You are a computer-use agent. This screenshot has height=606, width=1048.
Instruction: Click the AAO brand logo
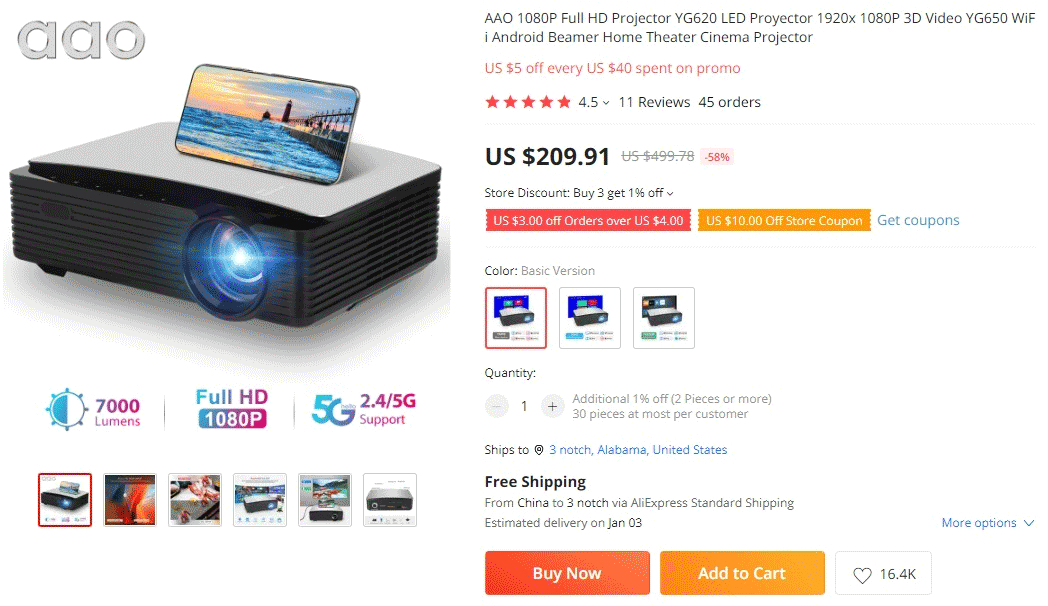tap(81, 39)
